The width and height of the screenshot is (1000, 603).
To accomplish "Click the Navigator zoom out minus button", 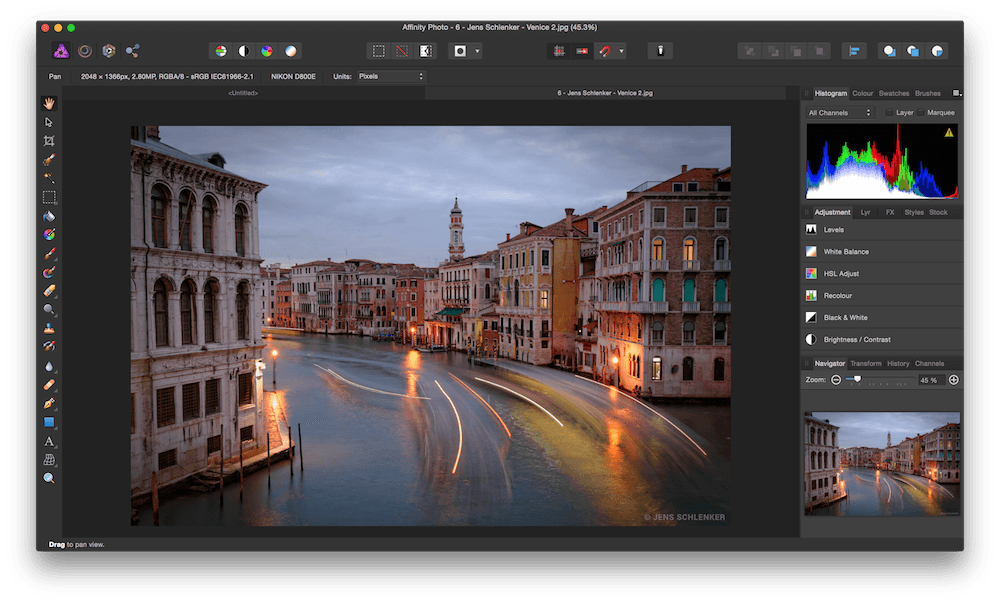I will tap(836, 380).
